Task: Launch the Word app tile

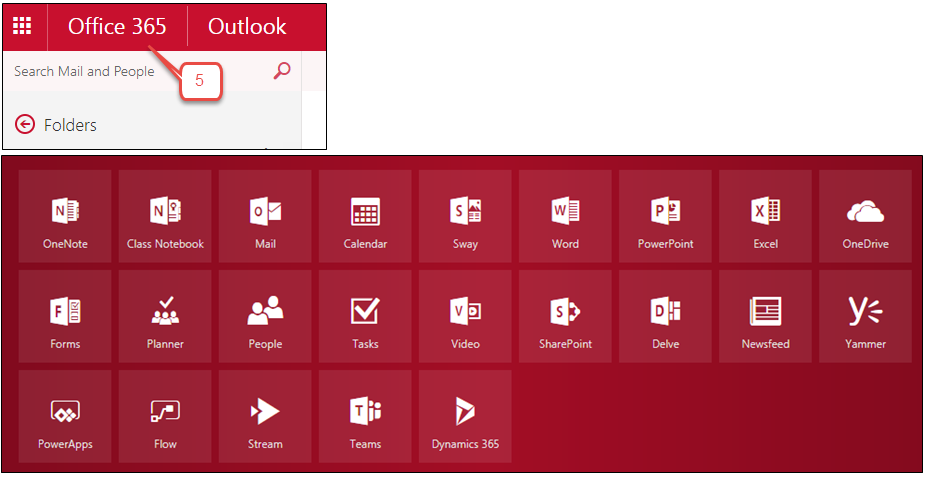Action: (565, 217)
